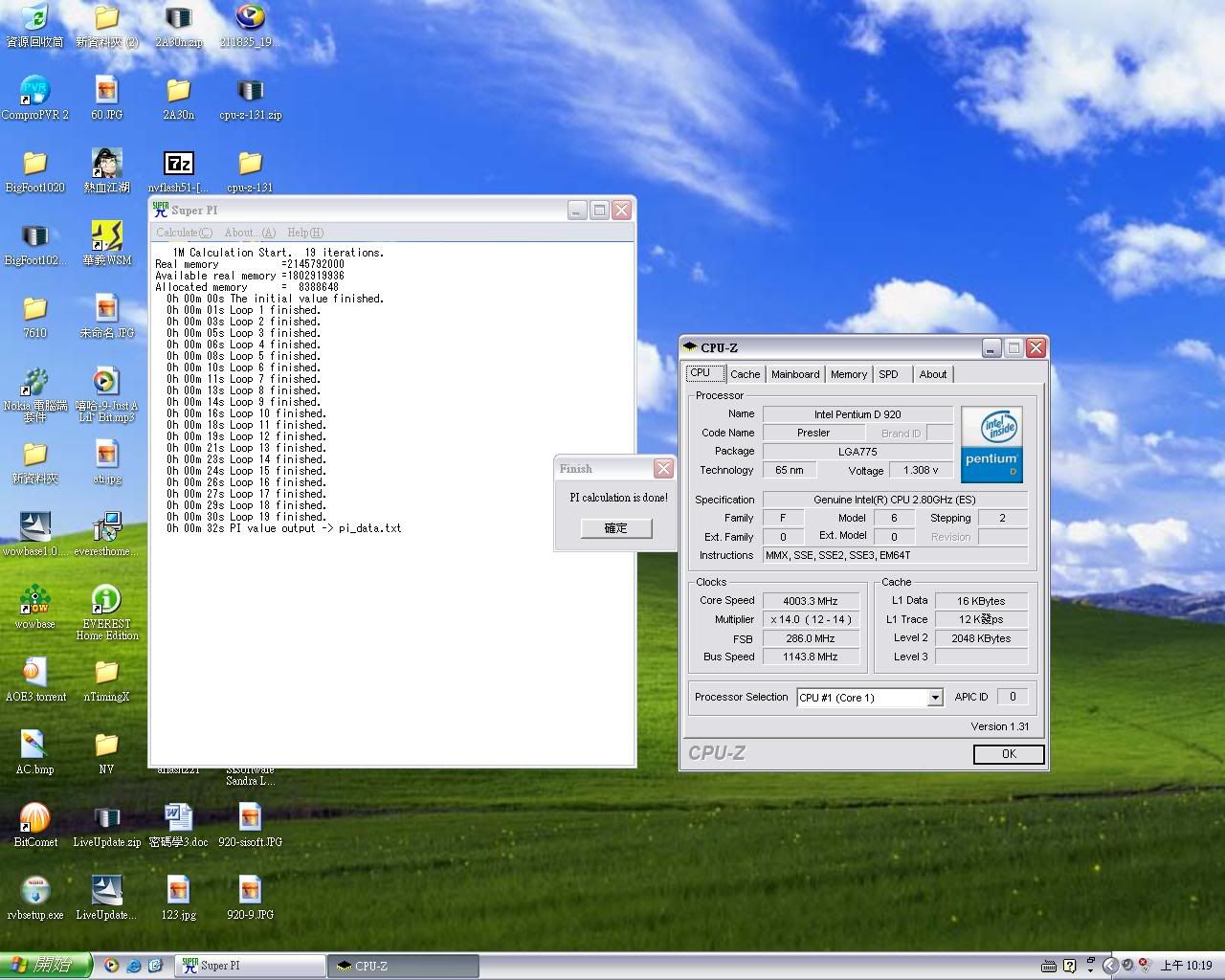Switch to Super PI taskbar button

click(x=250, y=966)
